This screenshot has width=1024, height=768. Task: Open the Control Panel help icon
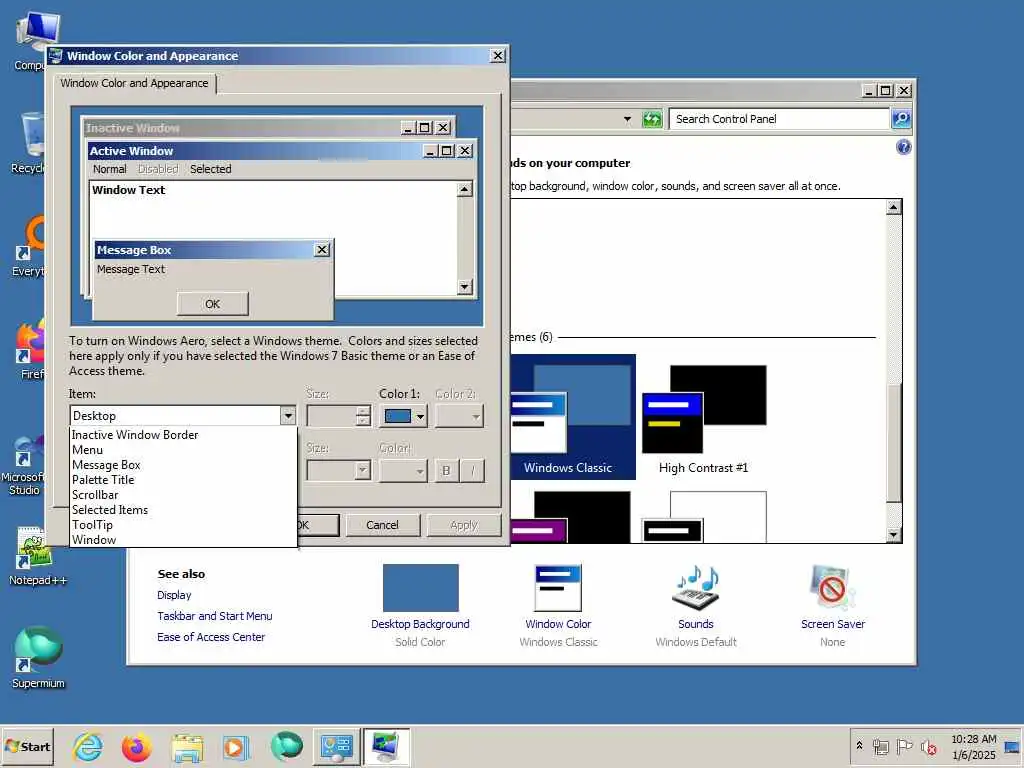pyautogui.click(x=903, y=147)
